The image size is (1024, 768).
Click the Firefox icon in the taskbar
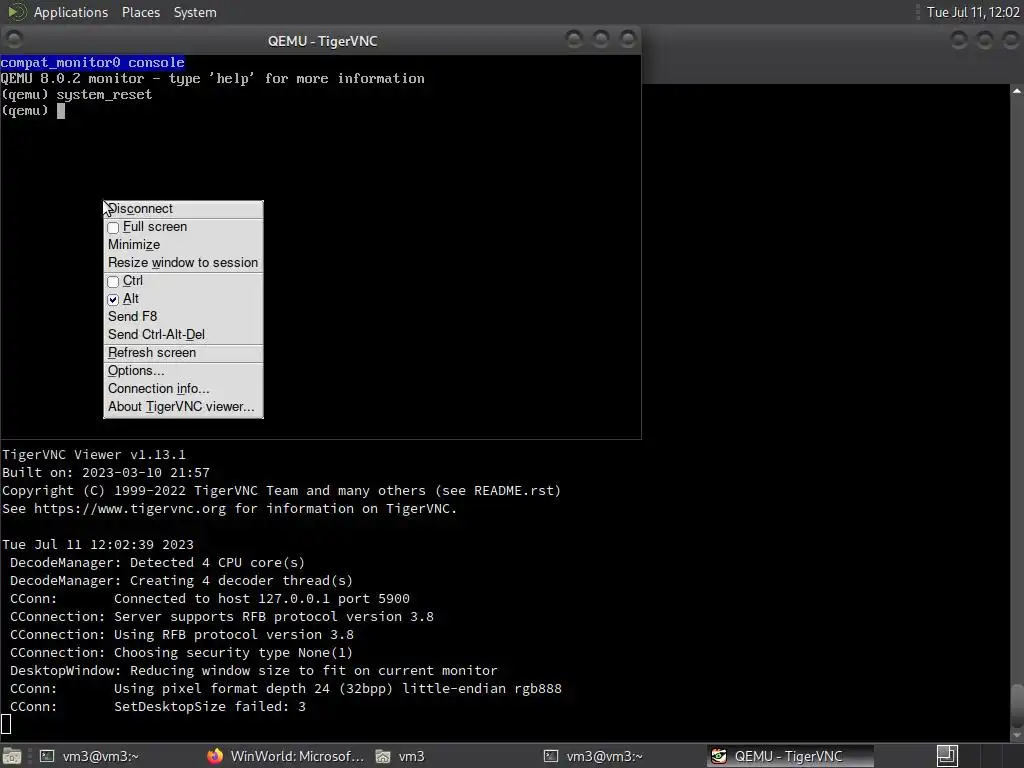[x=215, y=756]
